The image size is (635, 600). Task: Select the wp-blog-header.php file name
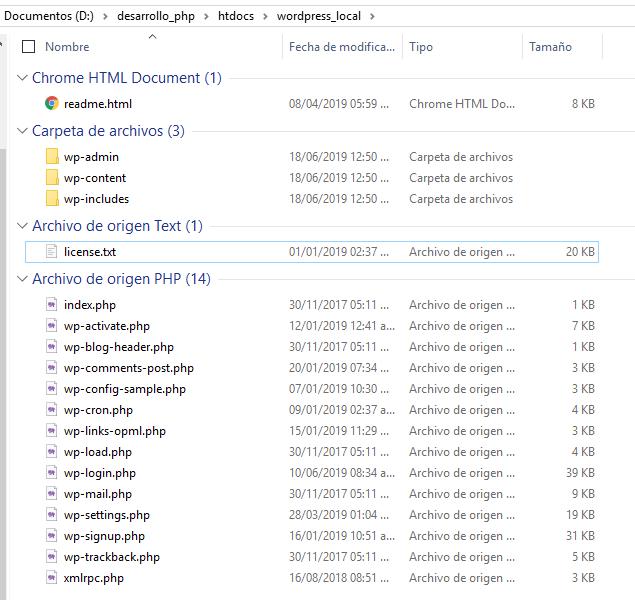coord(119,347)
